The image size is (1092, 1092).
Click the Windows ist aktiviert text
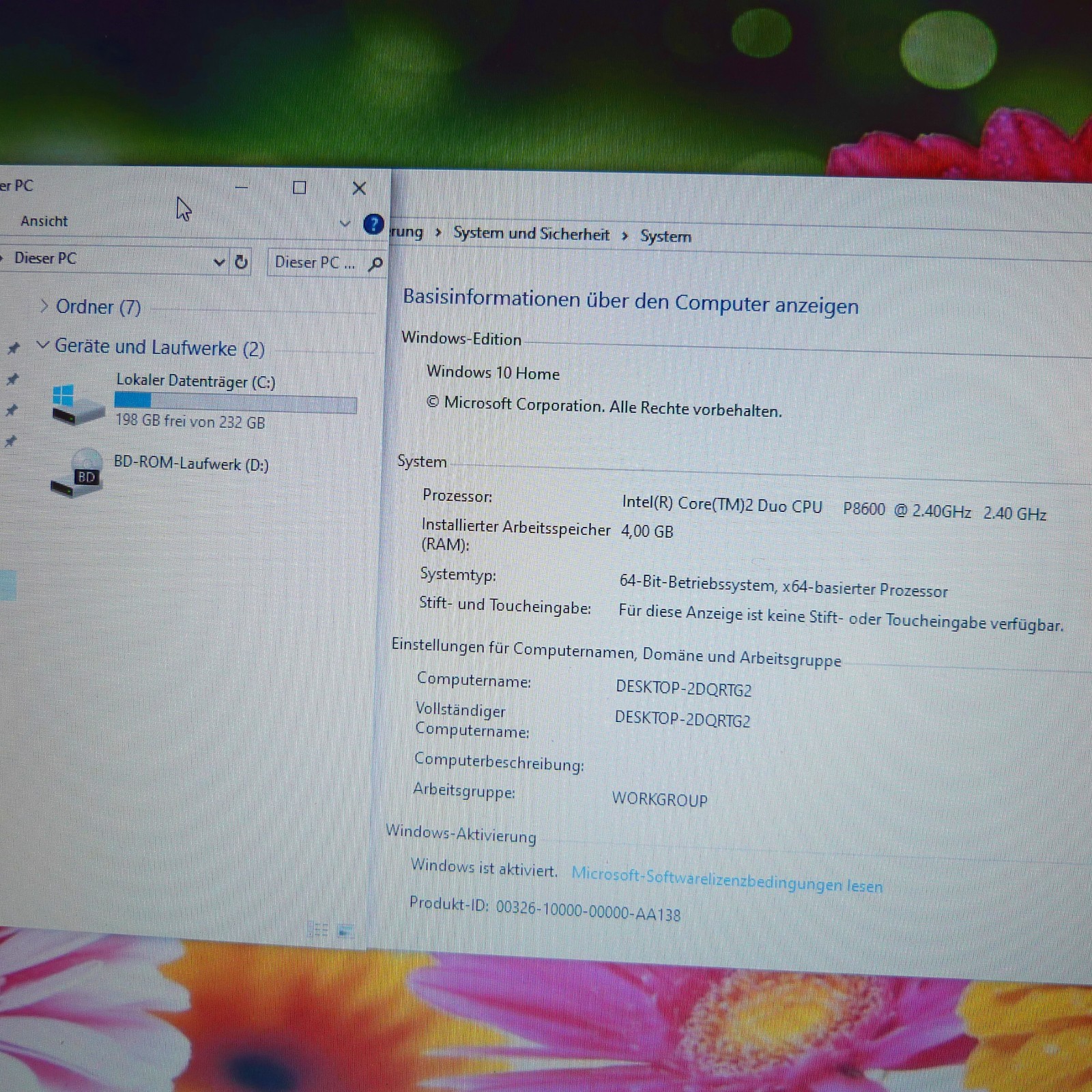click(x=484, y=867)
